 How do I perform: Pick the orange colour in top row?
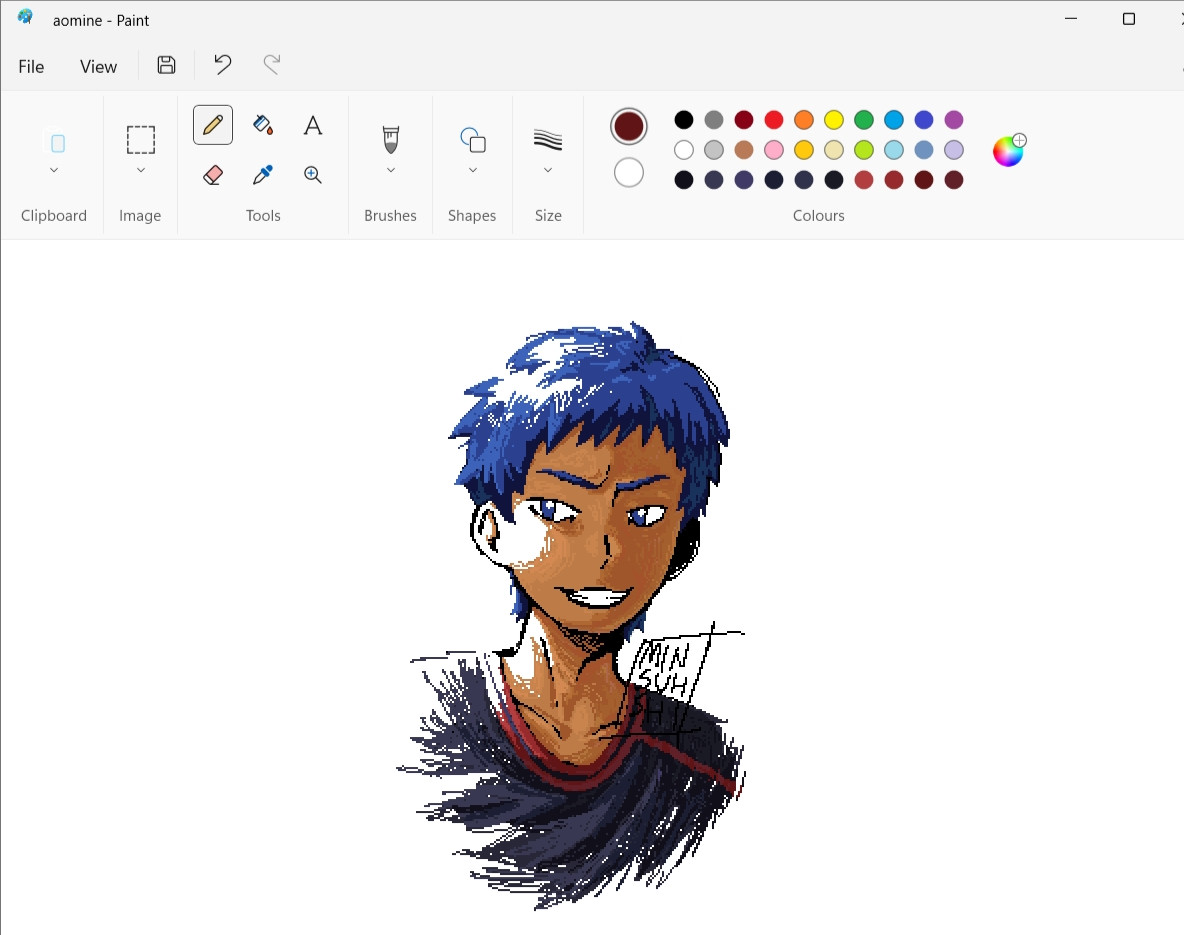[x=804, y=119]
